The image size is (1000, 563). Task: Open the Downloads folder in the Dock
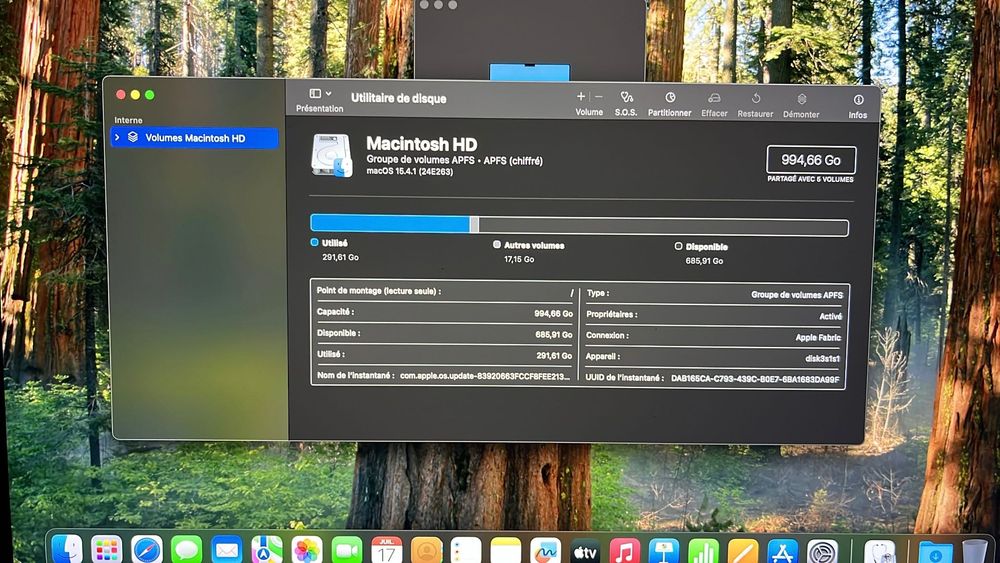tap(936, 552)
